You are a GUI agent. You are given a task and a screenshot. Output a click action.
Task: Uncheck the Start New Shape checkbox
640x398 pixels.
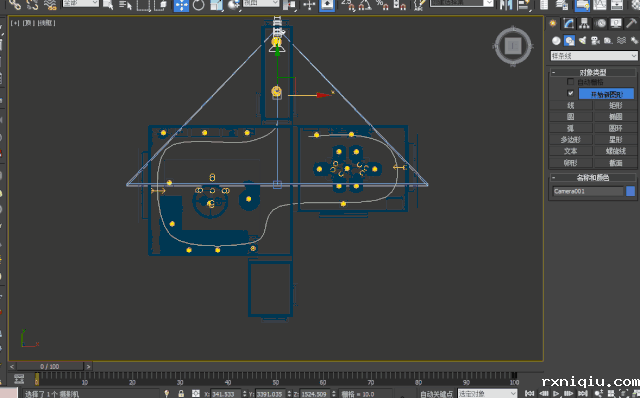[571, 93]
